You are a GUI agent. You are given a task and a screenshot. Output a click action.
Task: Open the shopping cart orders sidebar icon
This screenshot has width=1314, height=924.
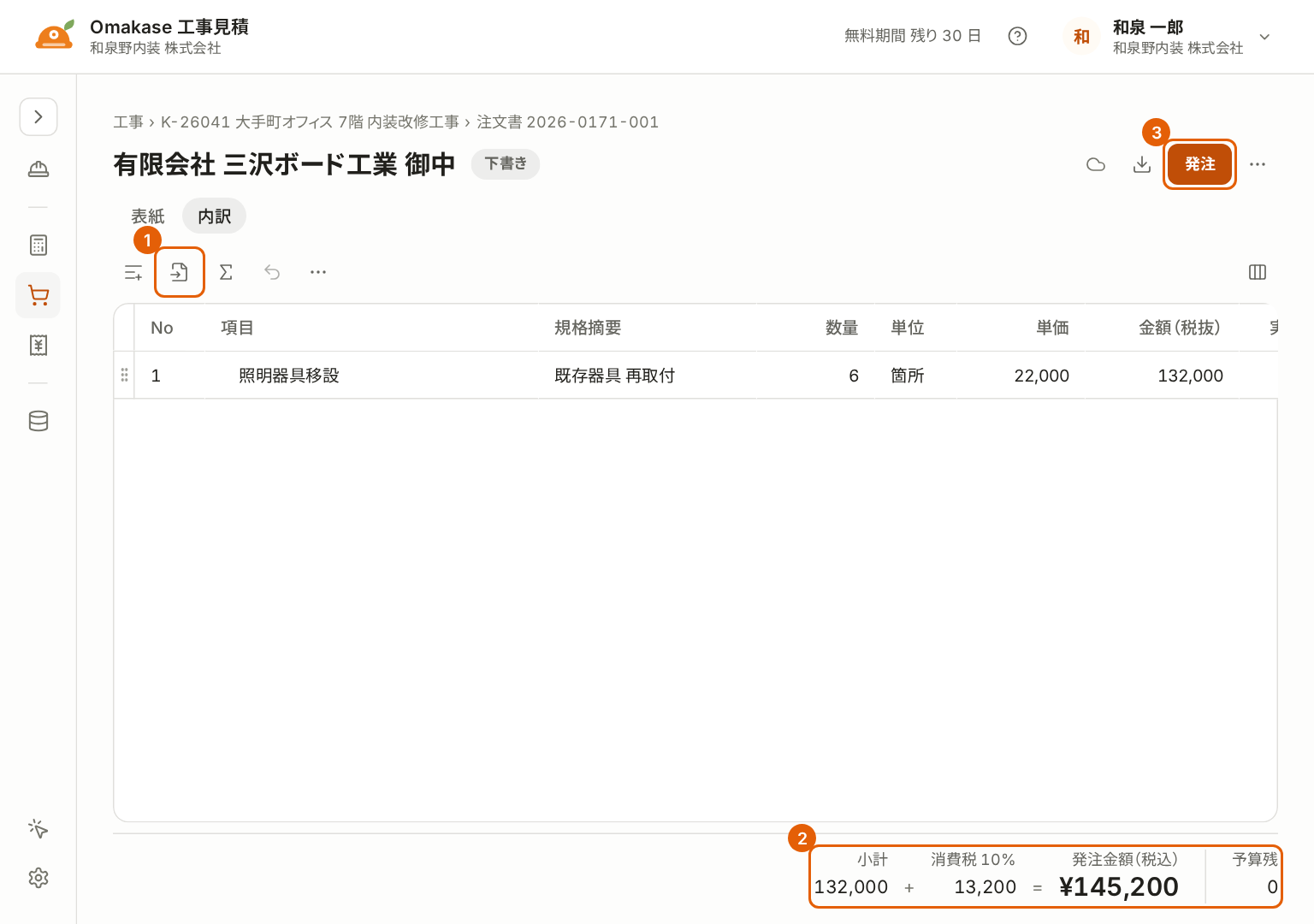(x=38, y=295)
